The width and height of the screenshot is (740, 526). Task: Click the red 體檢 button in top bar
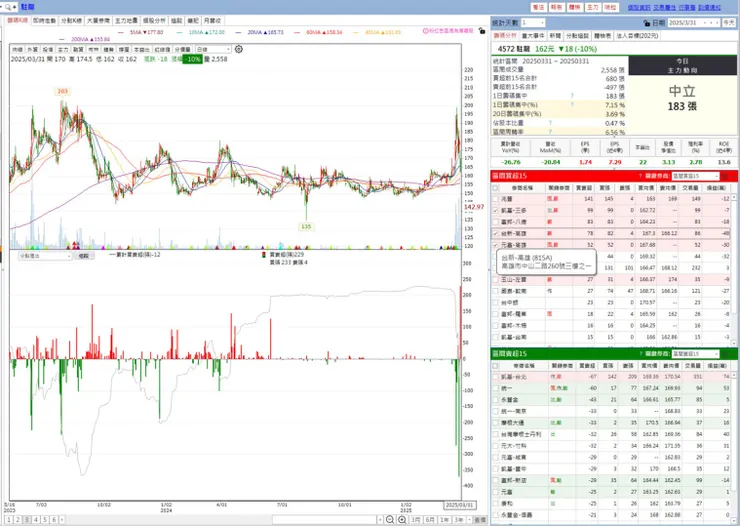pyautogui.click(x=574, y=7)
